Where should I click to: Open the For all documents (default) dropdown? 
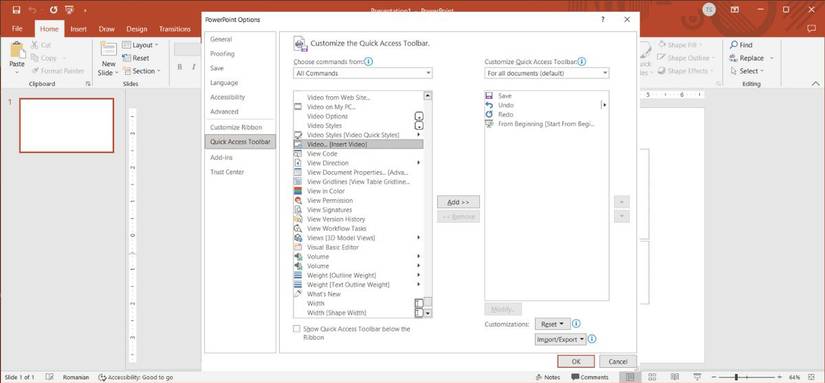(x=547, y=73)
